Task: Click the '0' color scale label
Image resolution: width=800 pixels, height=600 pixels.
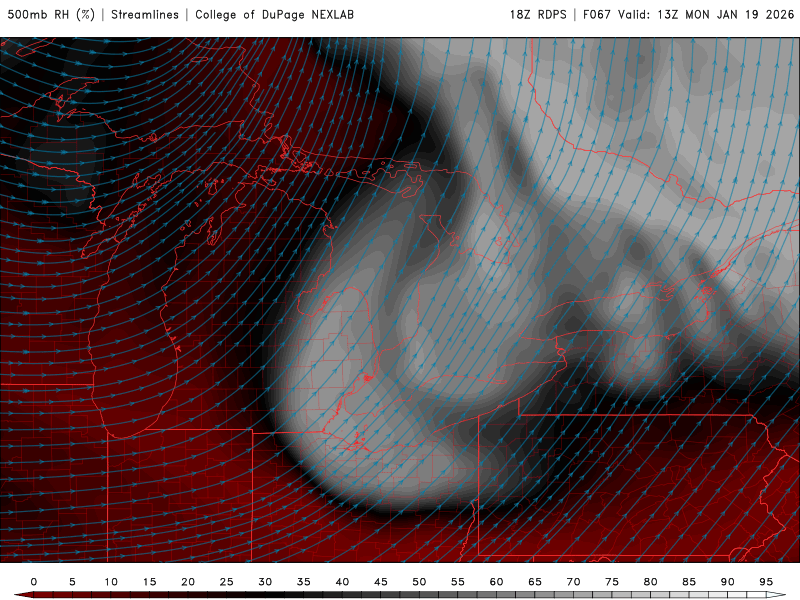Action: 34,582
